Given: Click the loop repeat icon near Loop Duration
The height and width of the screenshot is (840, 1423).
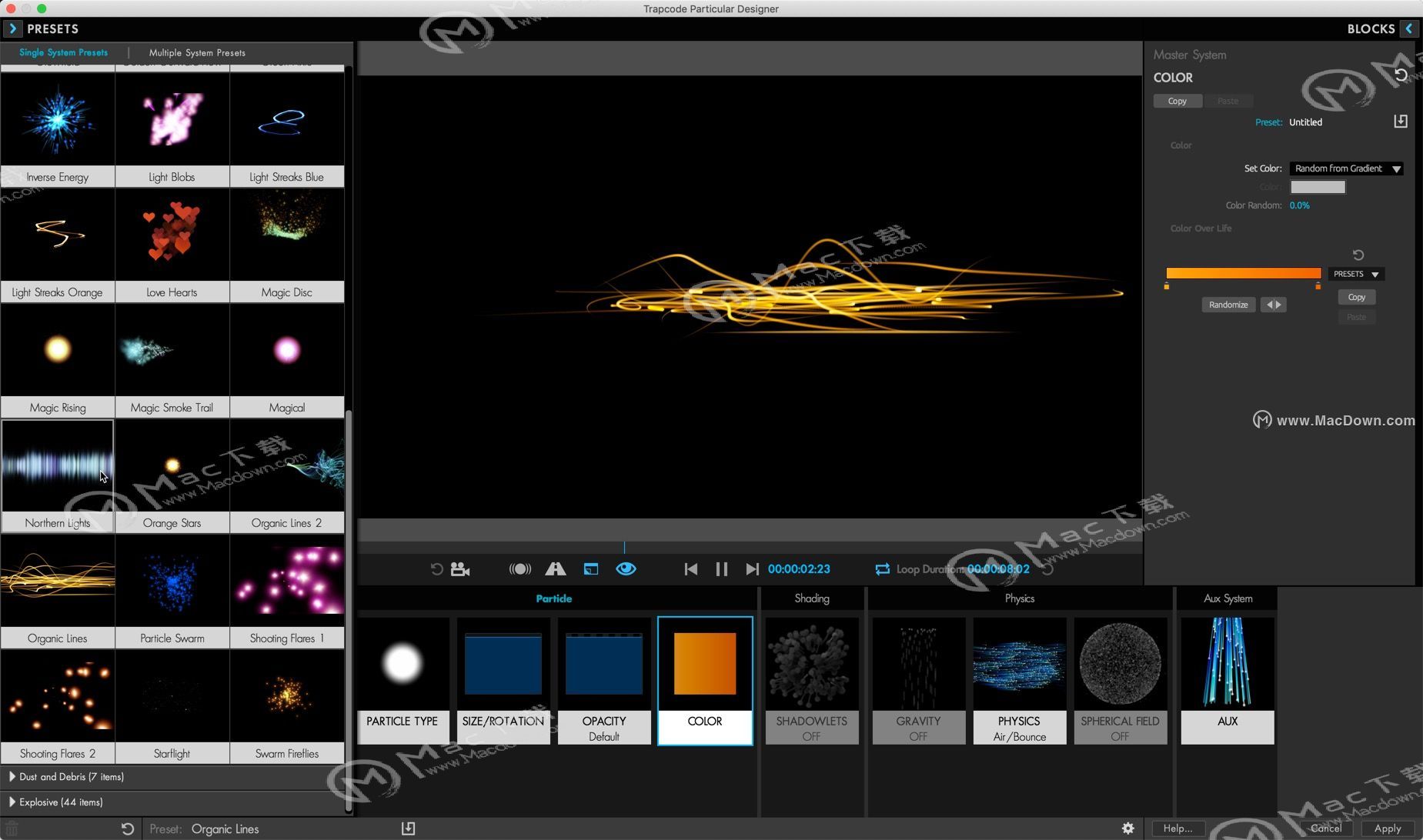Looking at the screenshot, I should point(882,569).
